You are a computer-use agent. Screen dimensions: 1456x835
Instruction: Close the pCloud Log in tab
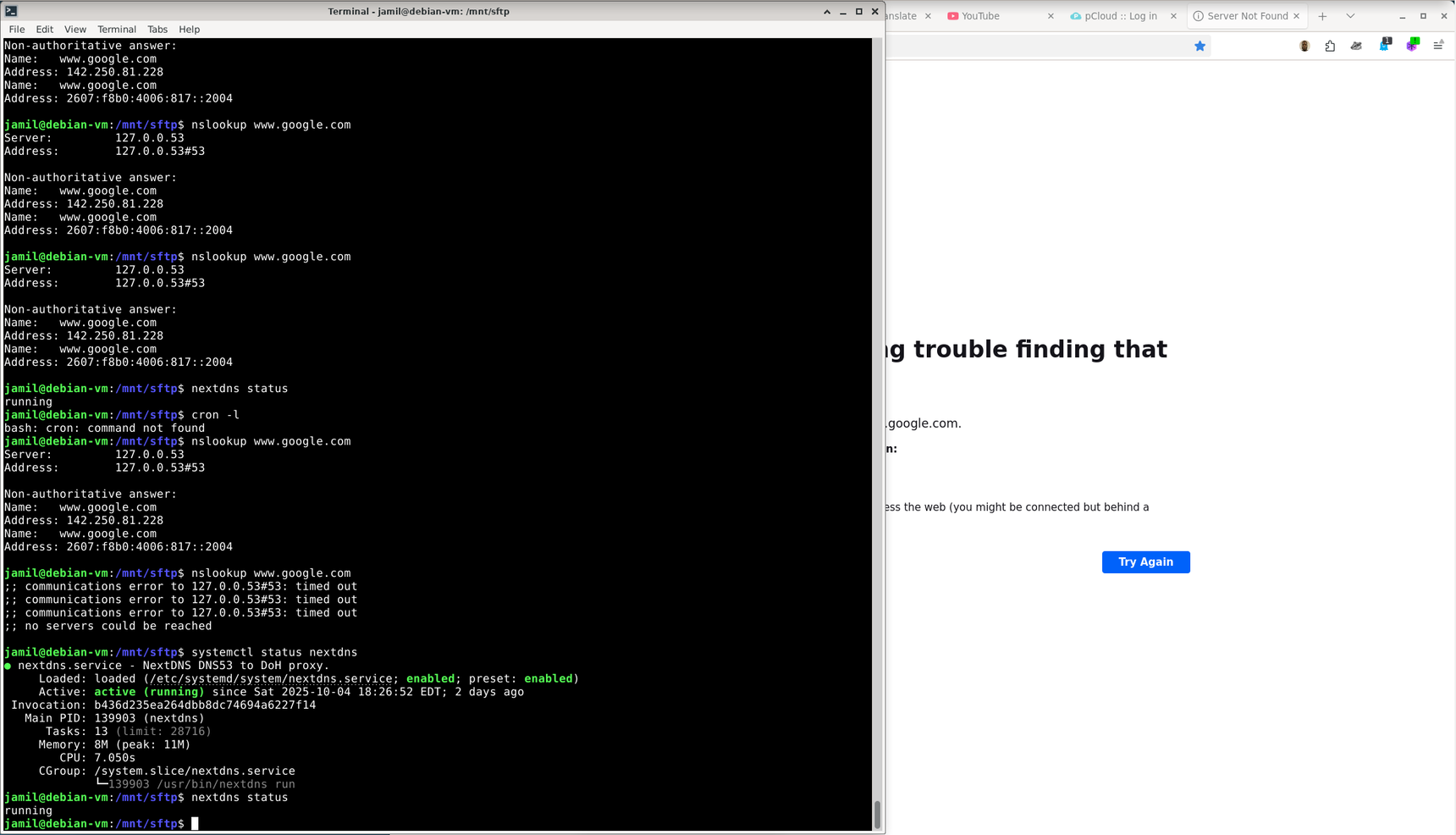pyautogui.click(x=1173, y=16)
